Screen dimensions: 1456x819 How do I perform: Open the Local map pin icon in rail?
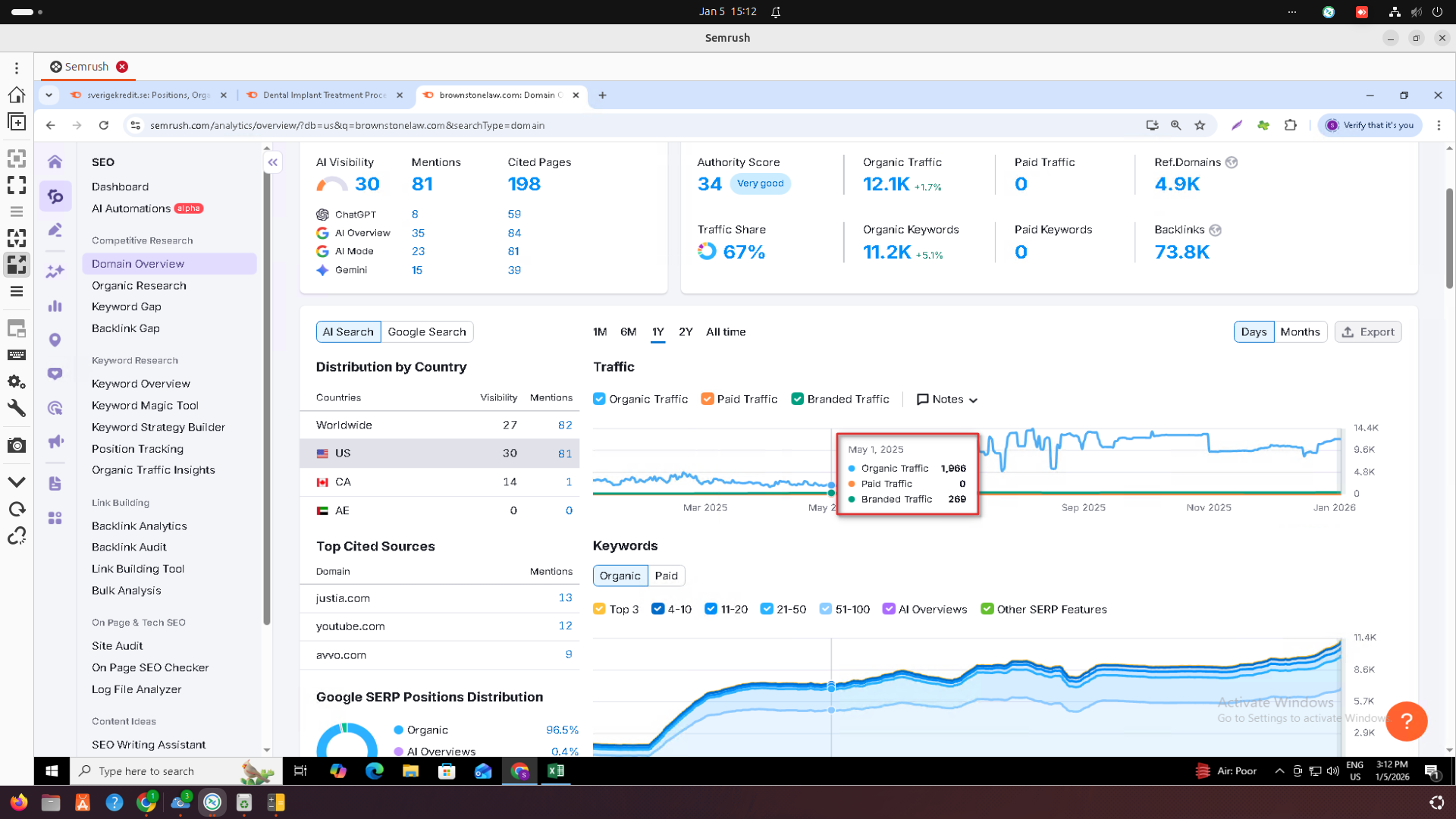coord(55,340)
